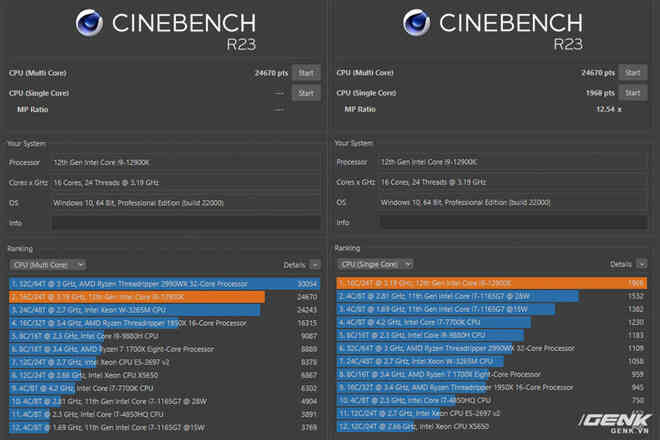The image size is (660, 440).
Task: Click the OS value text in the left window
Action: [138, 203]
